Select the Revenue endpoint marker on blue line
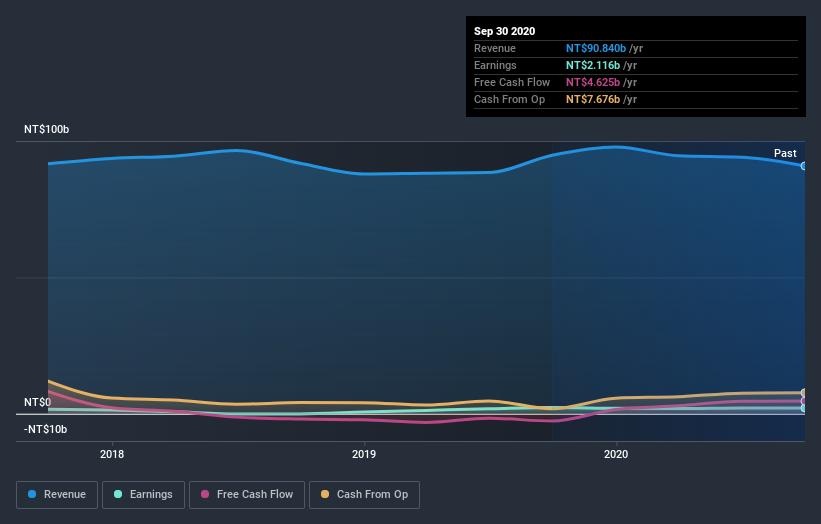 pos(804,166)
